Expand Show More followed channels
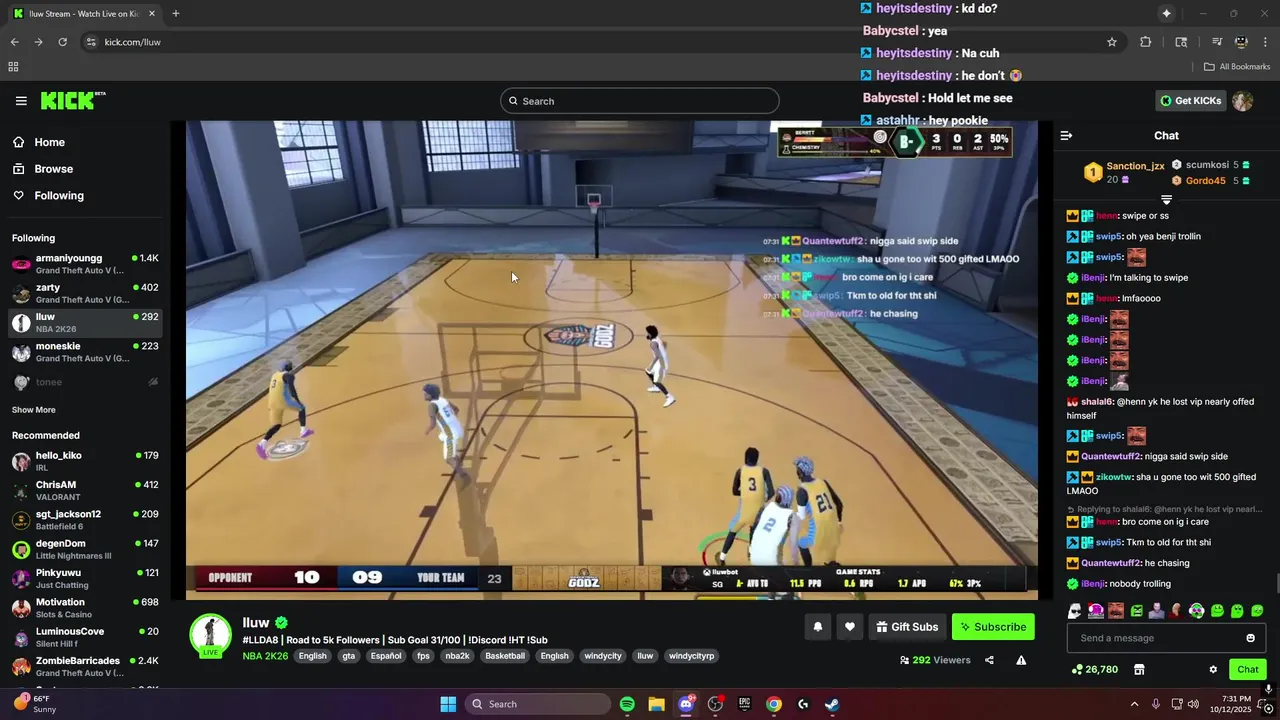This screenshot has width=1280, height=720. 33,410
